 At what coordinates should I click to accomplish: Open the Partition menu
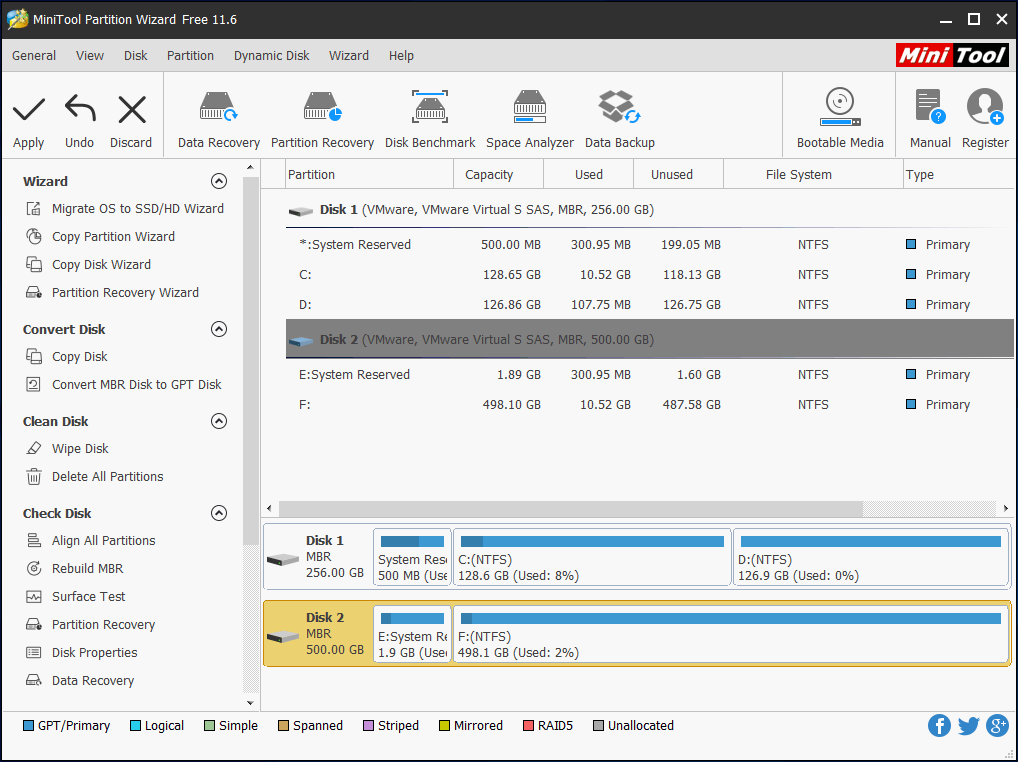(190, 56)
